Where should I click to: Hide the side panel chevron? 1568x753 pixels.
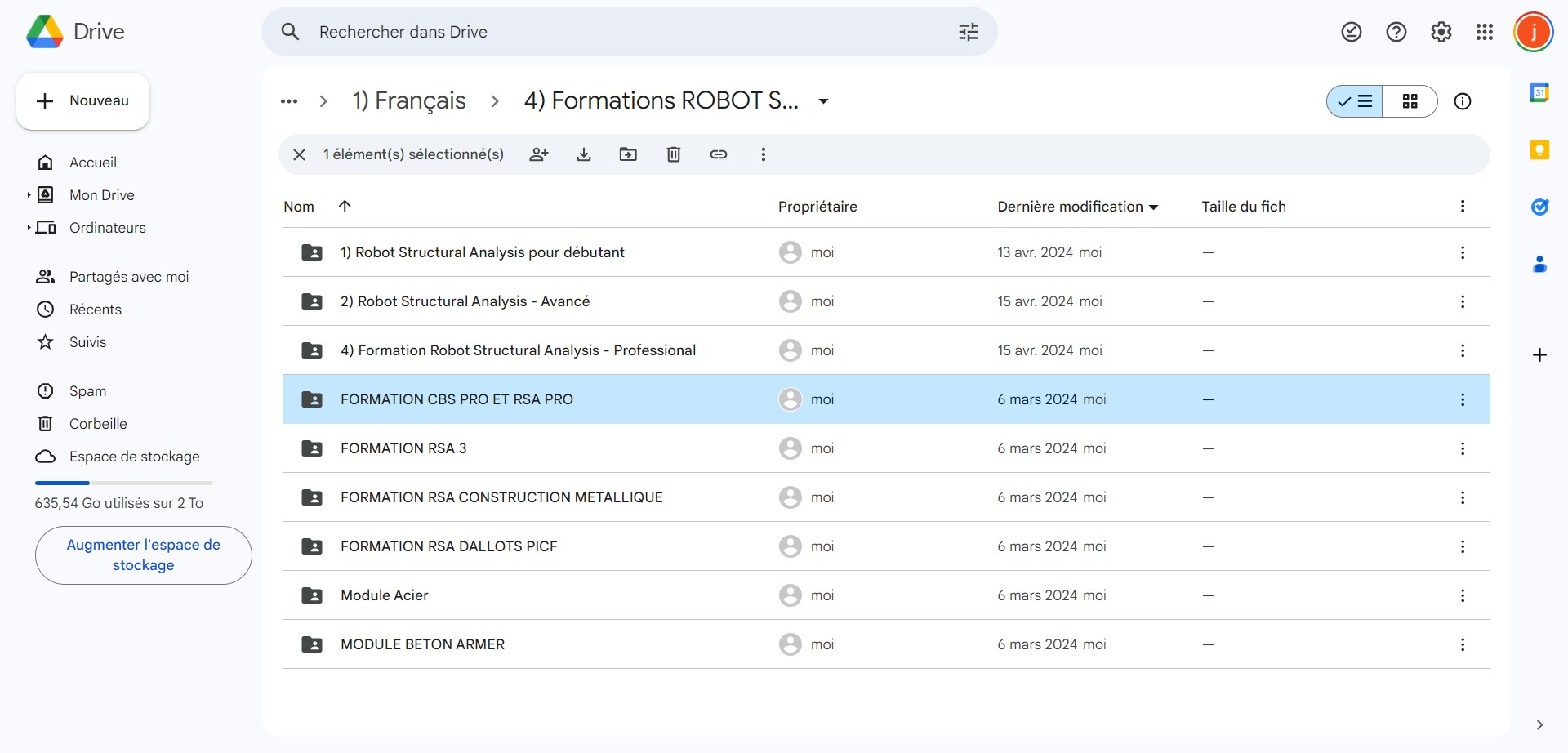coord(1539,725)
